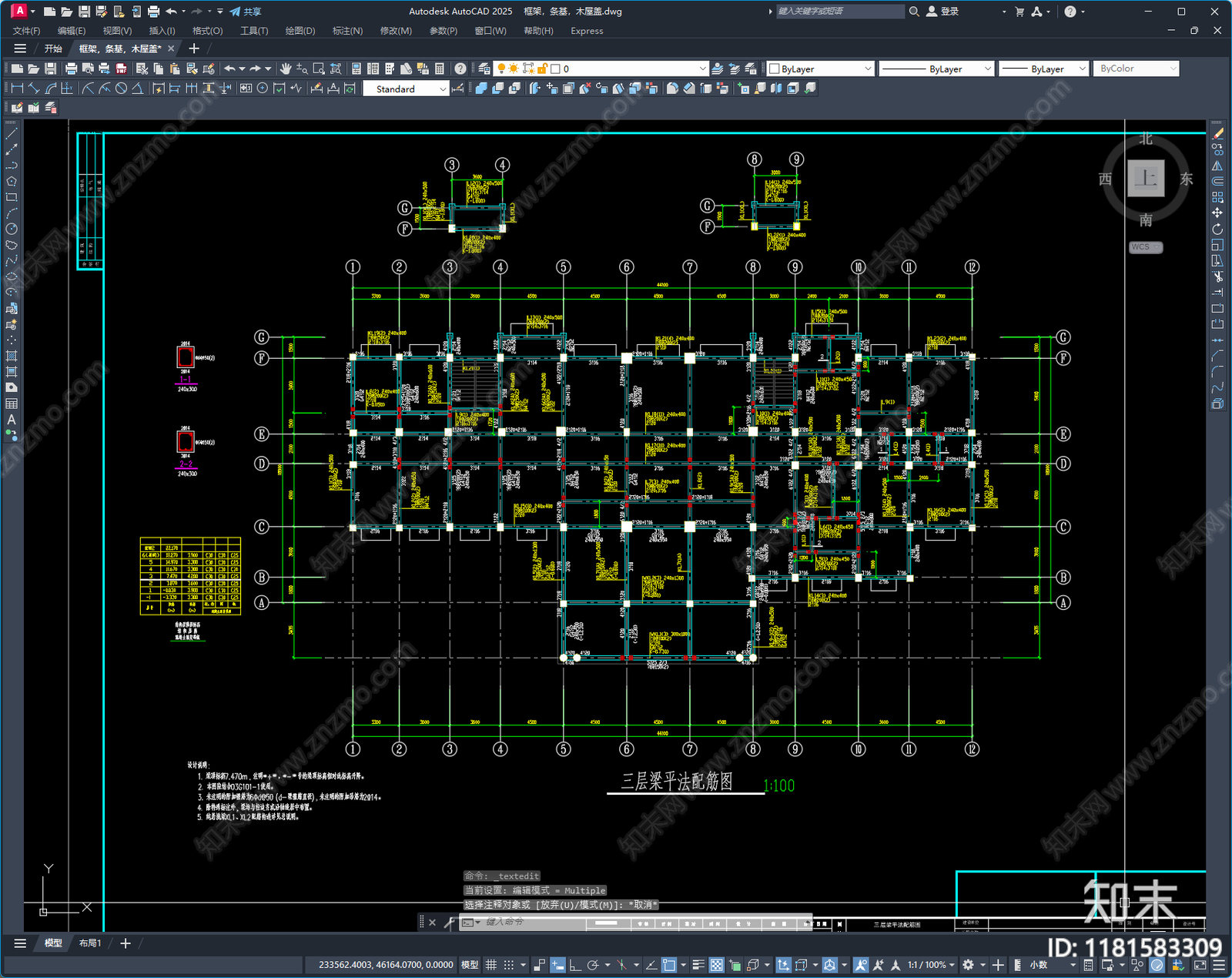Open the layer list dropdown
The image size is (1232, 978).
coord(702,69)
